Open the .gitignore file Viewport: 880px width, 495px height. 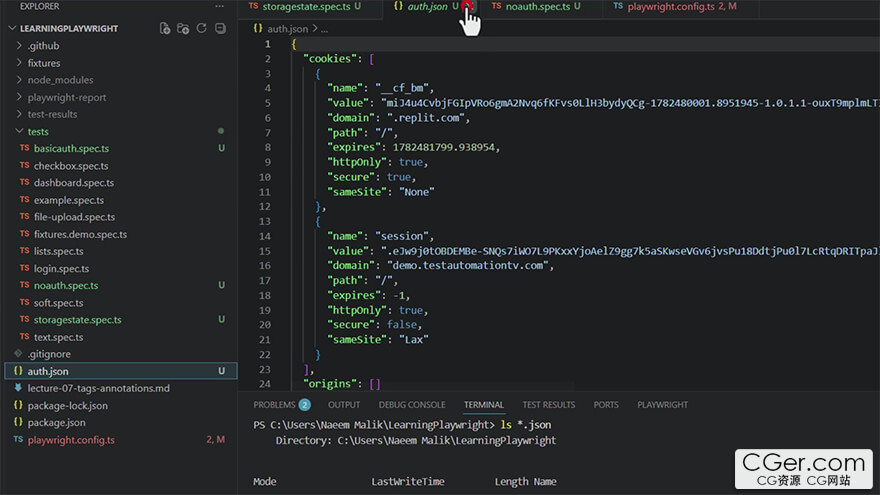[x=49, y=354]
